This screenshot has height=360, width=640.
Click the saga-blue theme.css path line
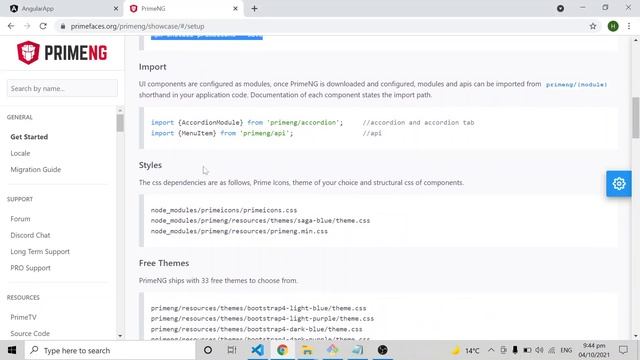click(260, 220)
